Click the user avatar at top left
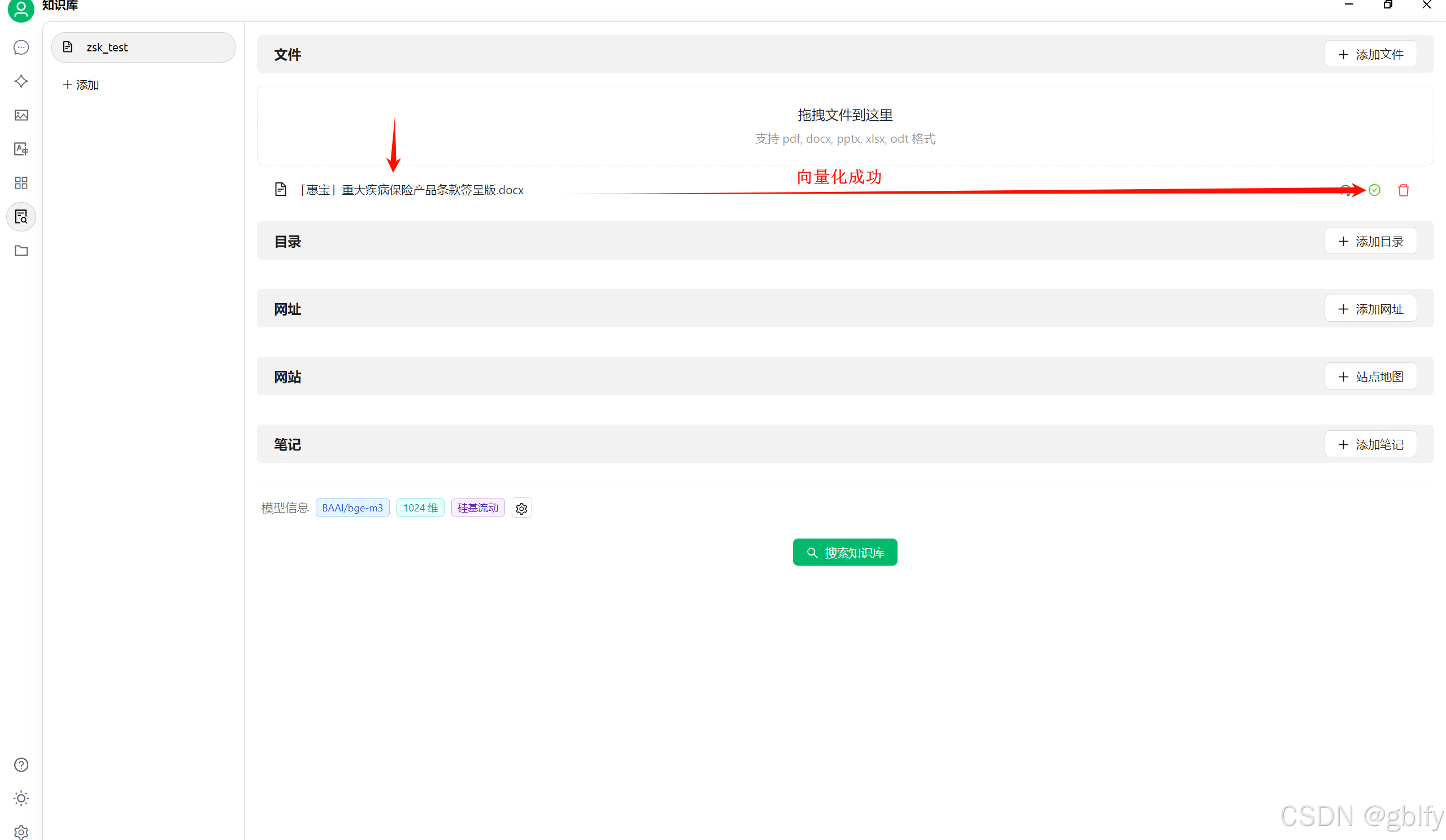 pos(21,10)
